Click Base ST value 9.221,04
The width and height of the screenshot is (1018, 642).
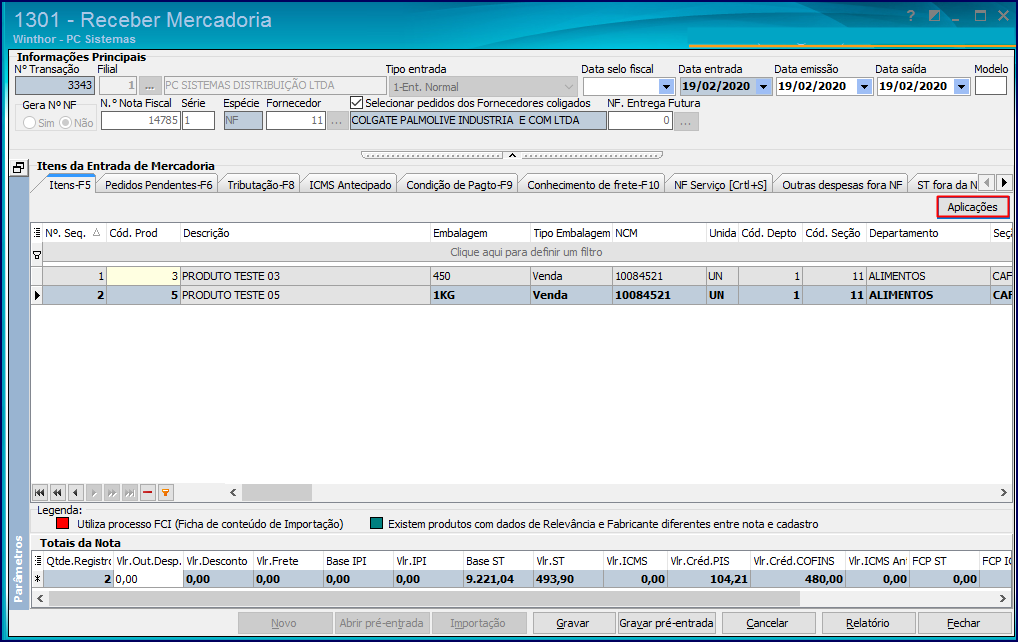click(x=498, y=579)
